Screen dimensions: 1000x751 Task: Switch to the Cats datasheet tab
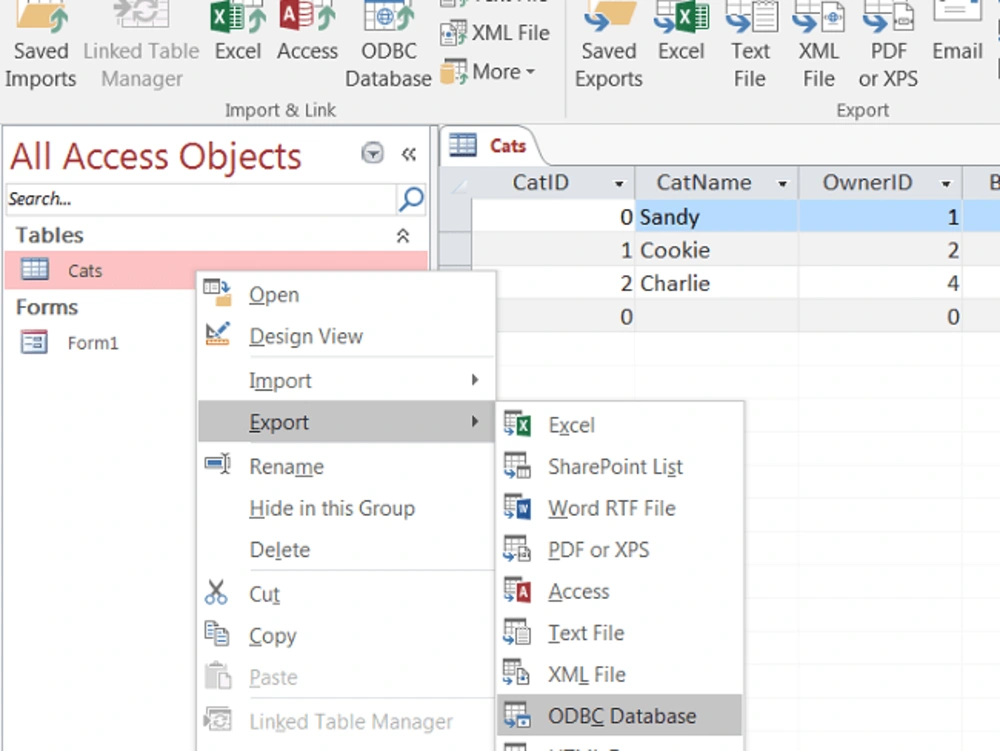coord(506,146)
